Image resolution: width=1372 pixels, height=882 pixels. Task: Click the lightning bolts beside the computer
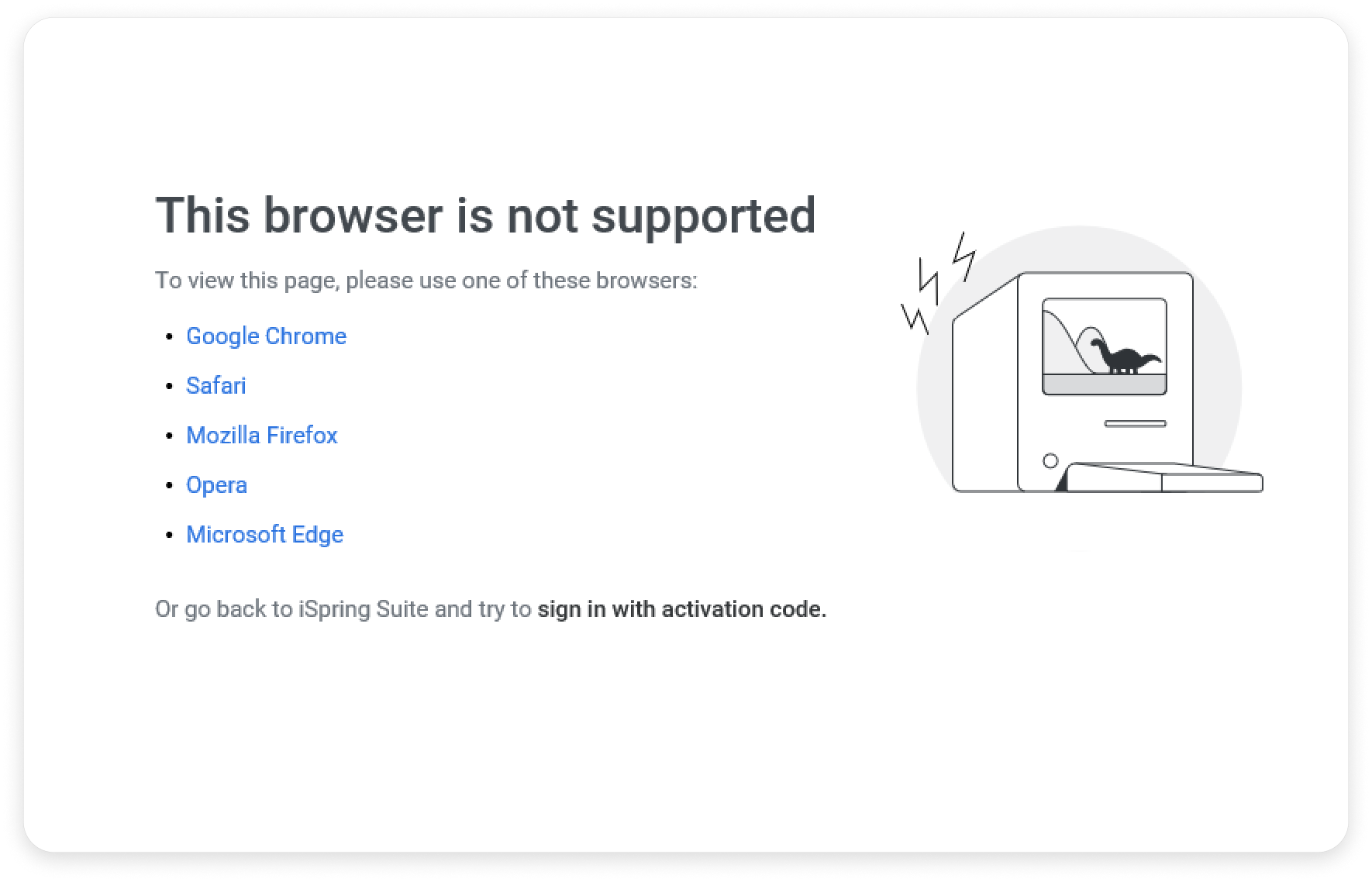point(938,279)
